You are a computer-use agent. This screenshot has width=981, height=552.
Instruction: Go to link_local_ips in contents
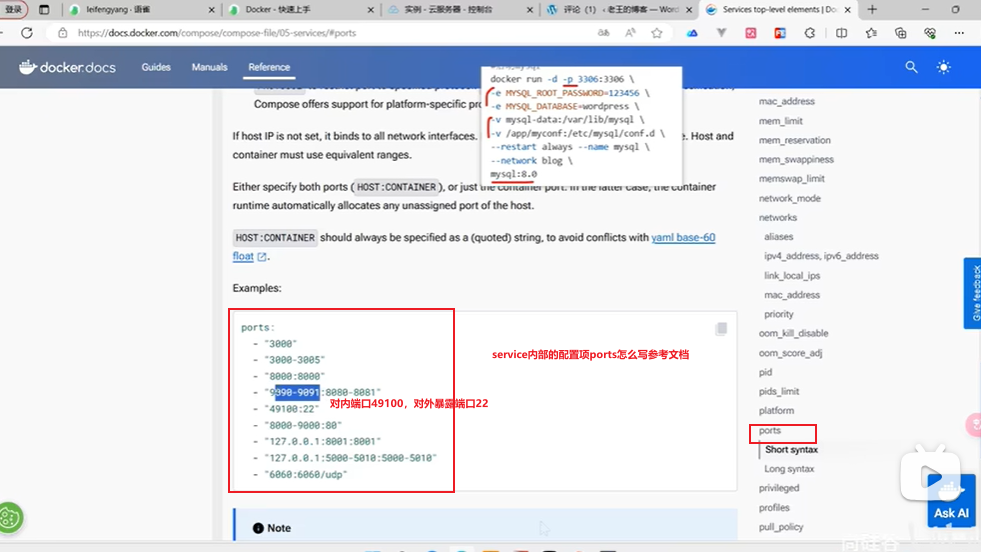(791, 275)
